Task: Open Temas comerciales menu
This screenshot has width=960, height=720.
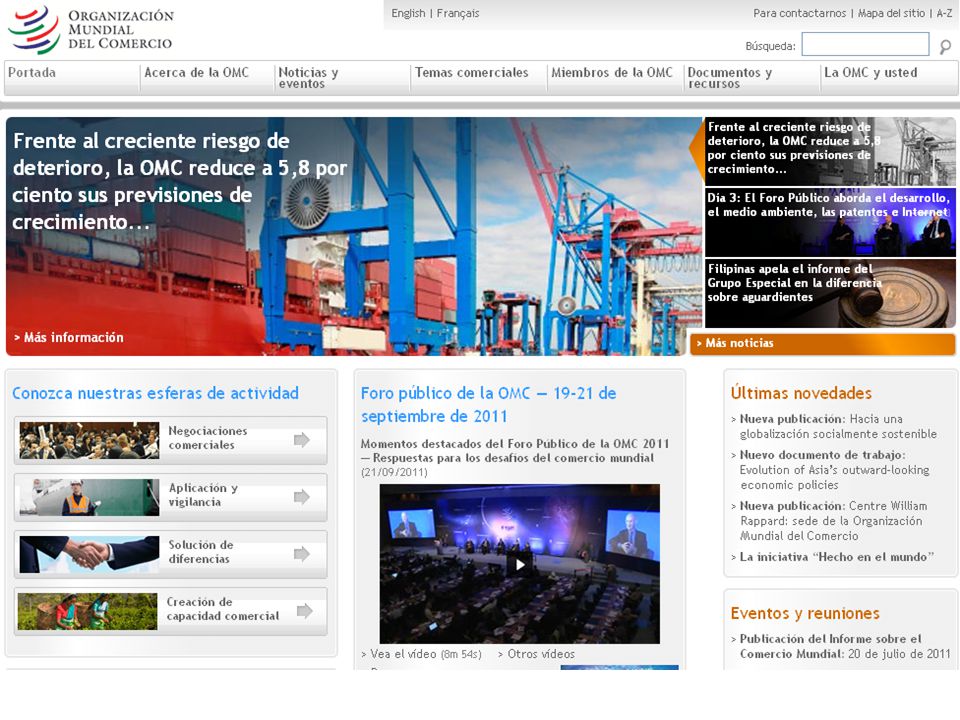Action: pyautogui.click(x=471, y=72)
